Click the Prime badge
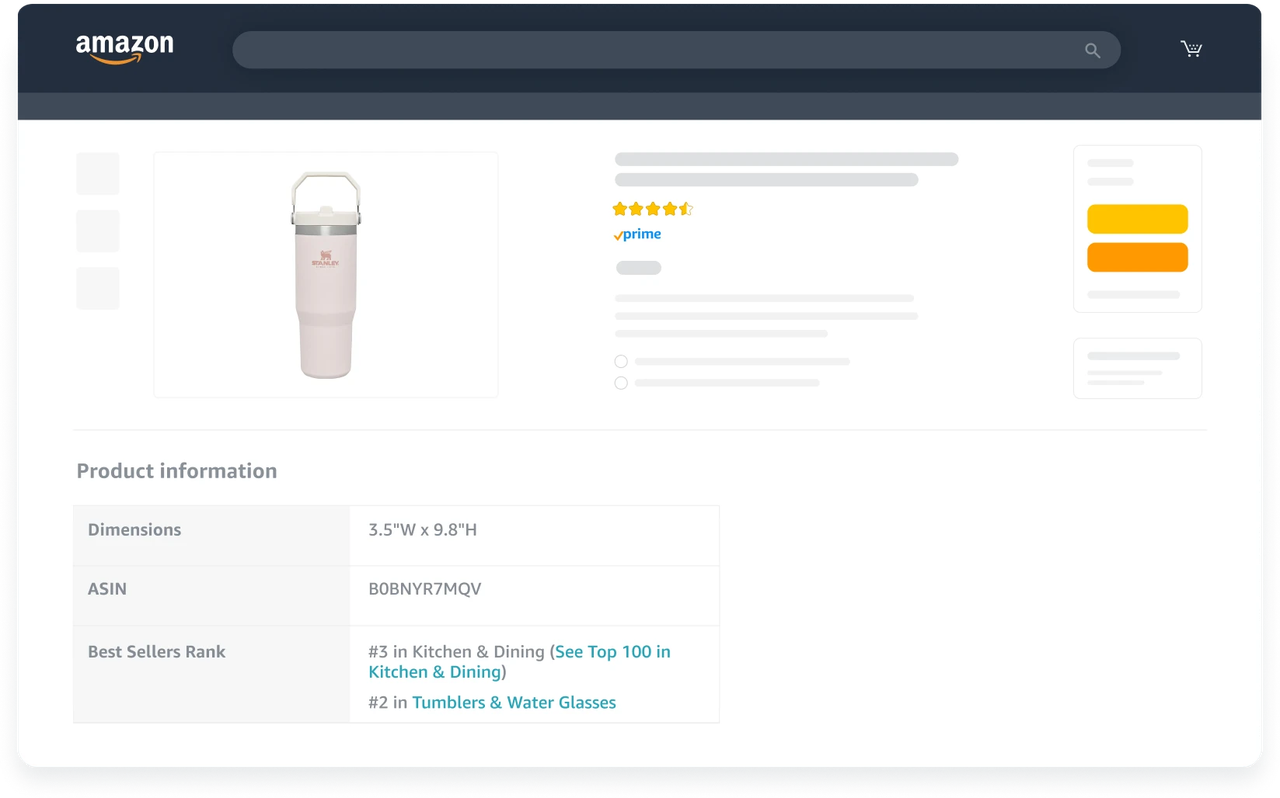 click(637, 234)
